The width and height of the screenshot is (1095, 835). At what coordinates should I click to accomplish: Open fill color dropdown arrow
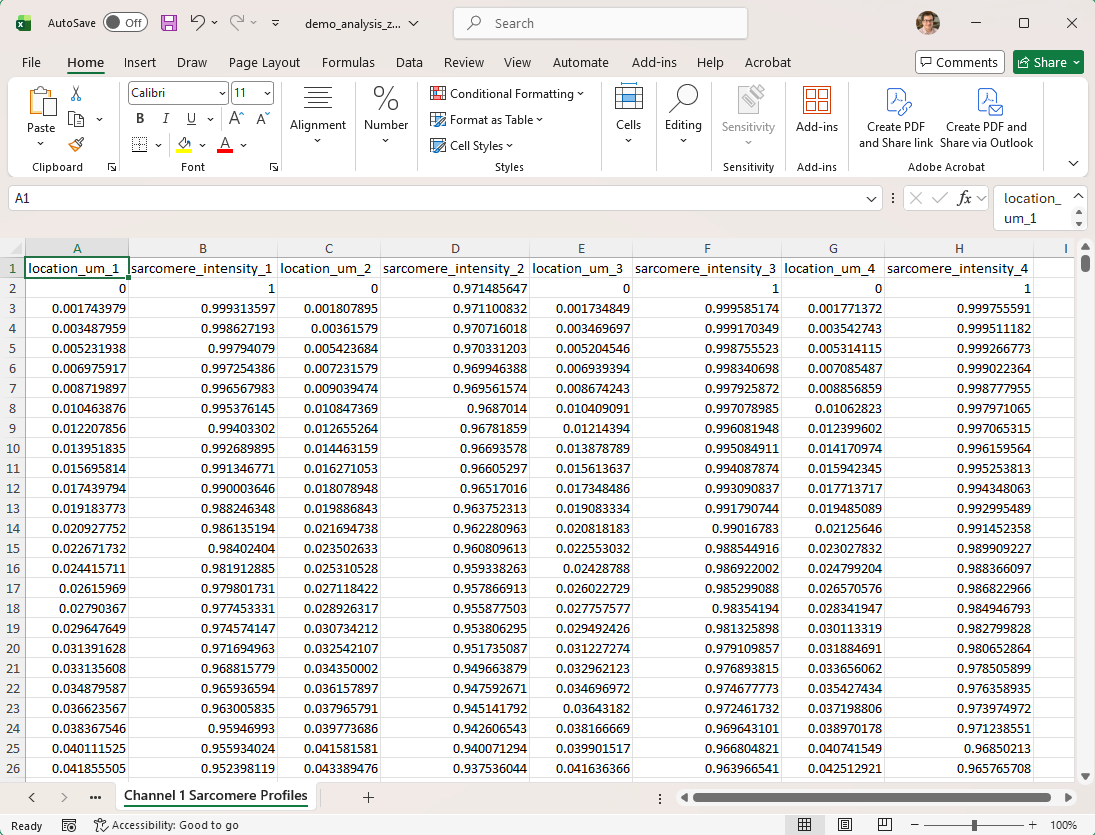(x=203, y=145)
